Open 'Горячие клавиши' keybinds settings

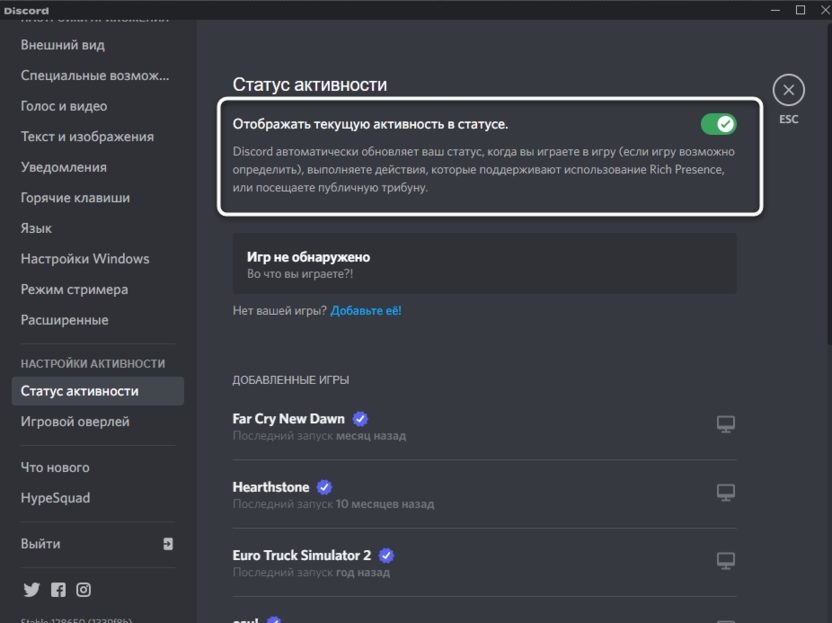tap(75, 198)
